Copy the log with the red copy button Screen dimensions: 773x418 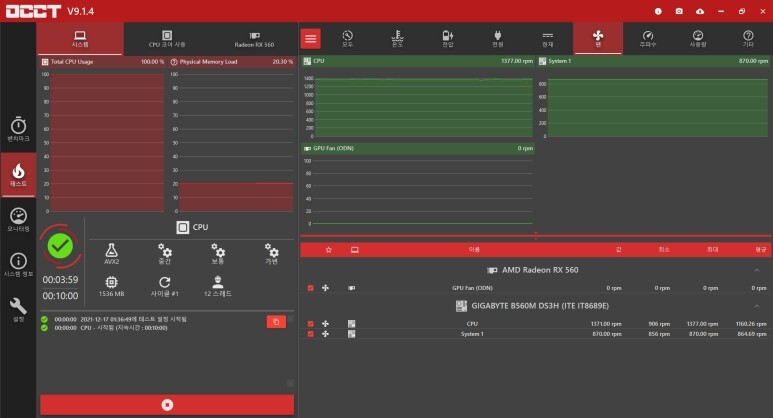click(276, 321)
